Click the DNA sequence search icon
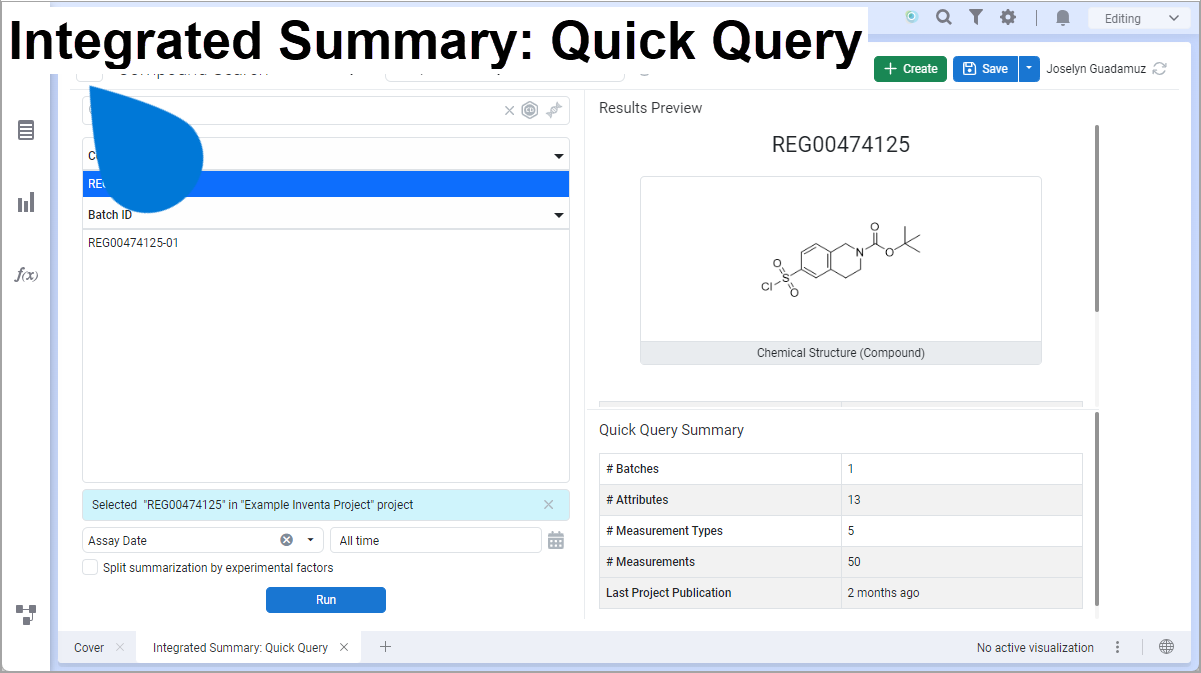 [x=555, y=110]
